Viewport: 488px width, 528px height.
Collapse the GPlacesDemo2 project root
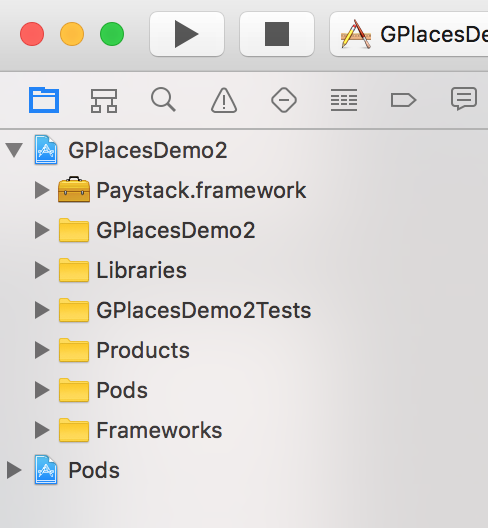[14, 150]
